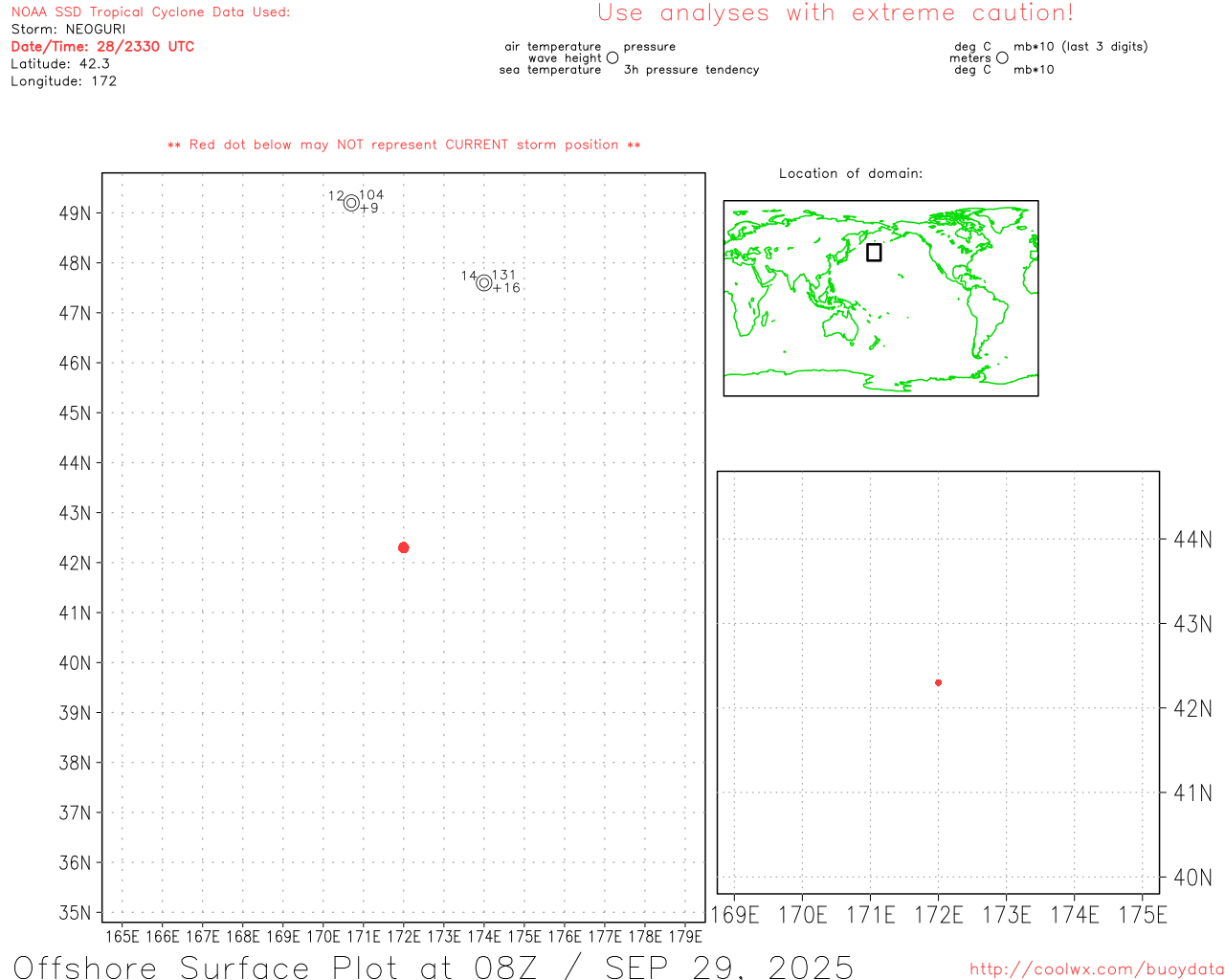
Task: Click the "sea temperature" legend label
Action: point(550,70)
